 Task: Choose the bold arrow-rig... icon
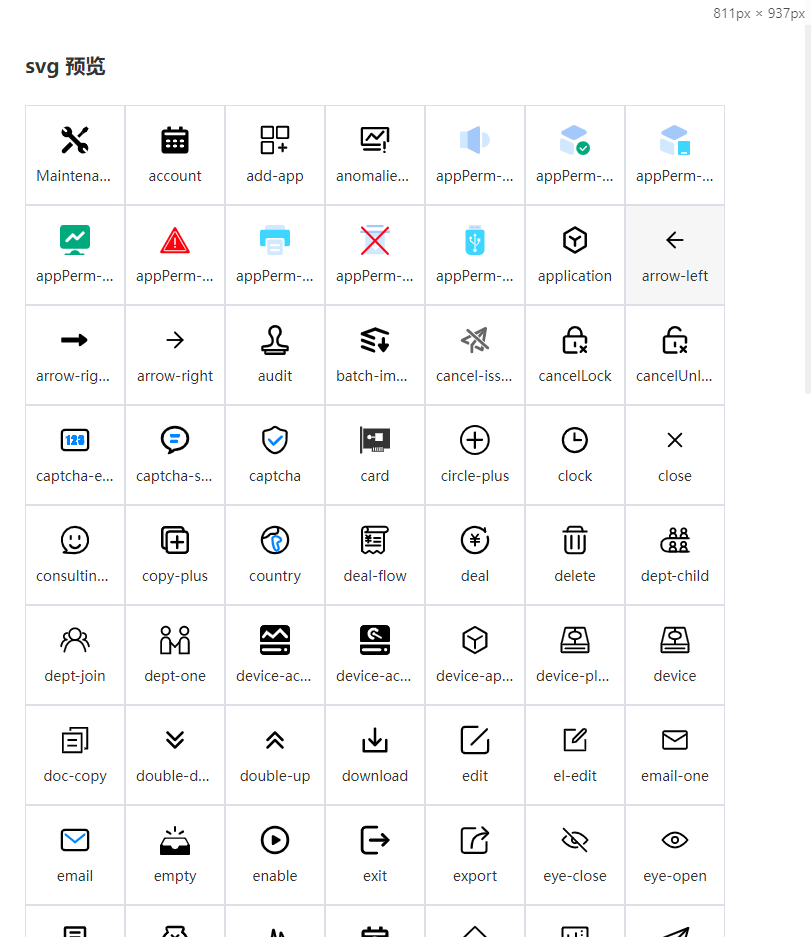point(75,340)
